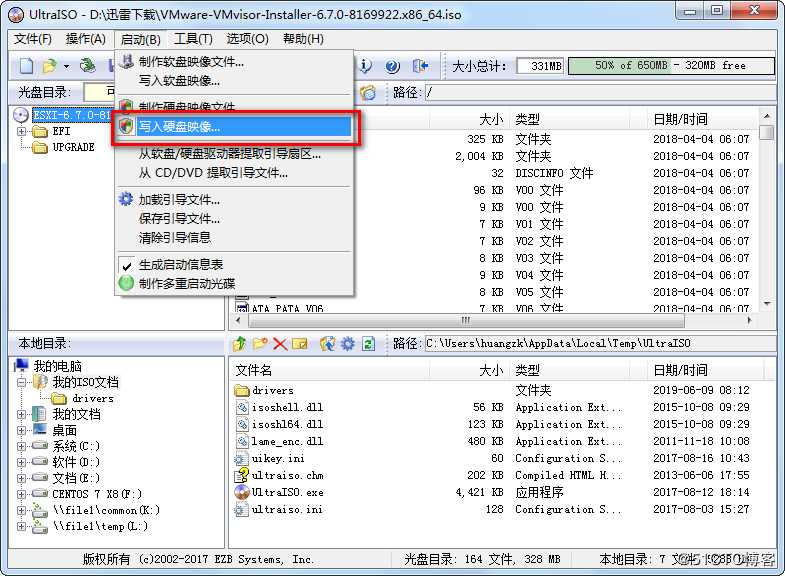785x576 pixels.
Task: Click the green Refresh icon in local toolbar
Action: click(368, 343)
